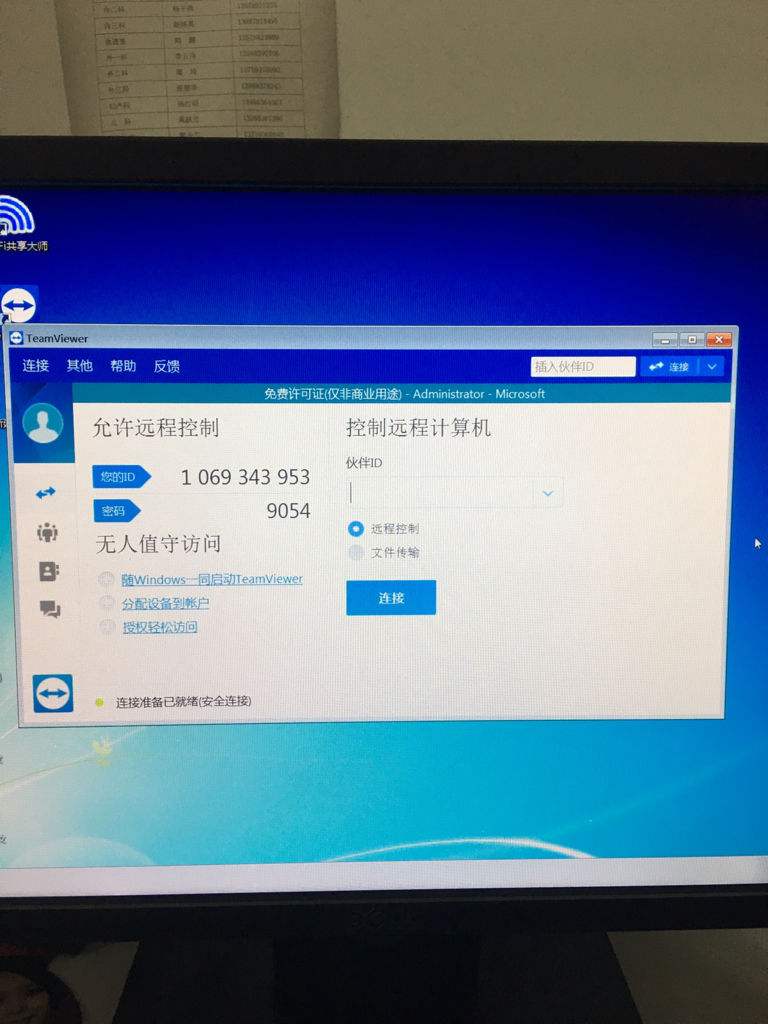Open 随Windows一同启动TeamViewer link
The image size is (768, 1024).
point(212,579)
